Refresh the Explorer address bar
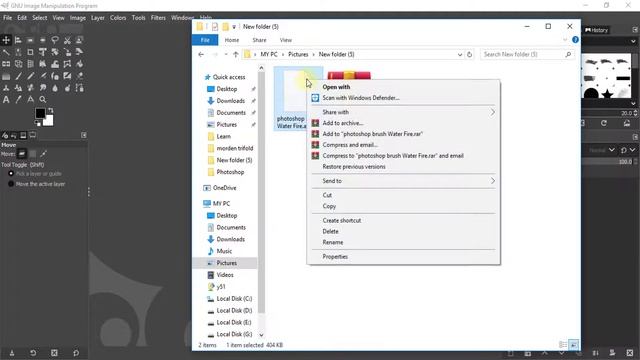Image resolution: width=640 pixels, height=360 pixels. click(x=469, y=54)
